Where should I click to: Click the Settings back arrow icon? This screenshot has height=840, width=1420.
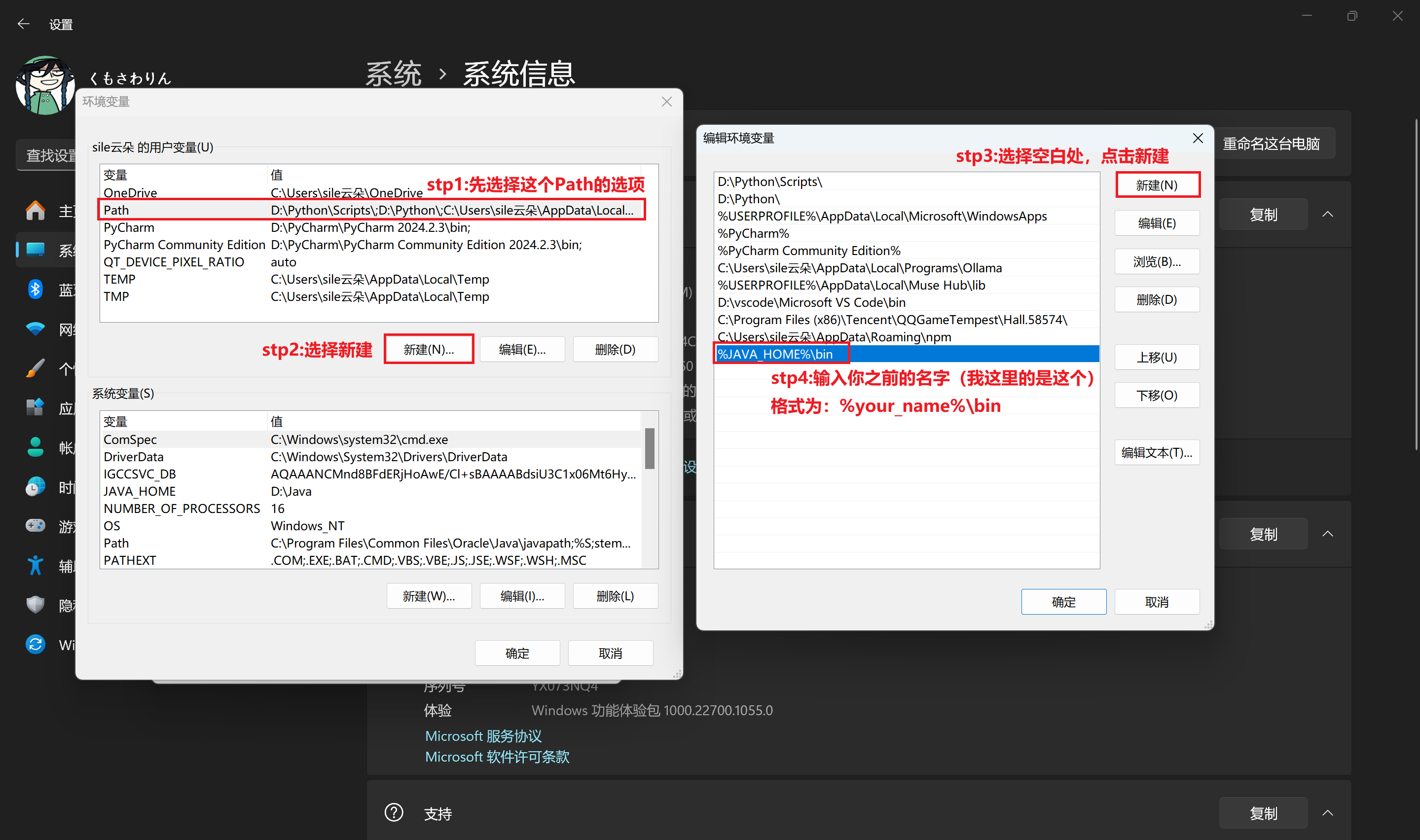23,24
